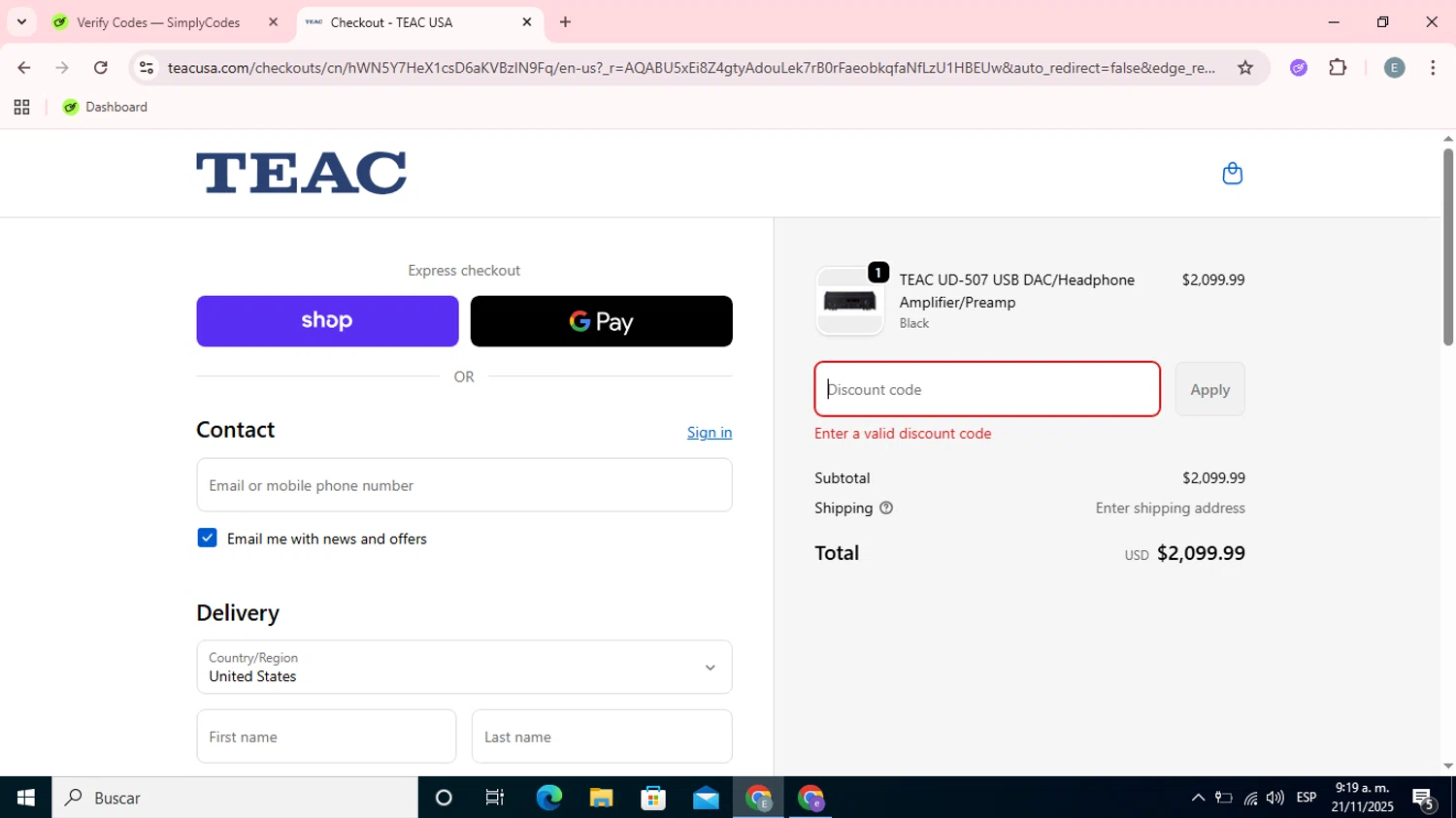Open Cortana circle icon in taskbar
The image size is (1456, 818).
(x=444, y=798)
